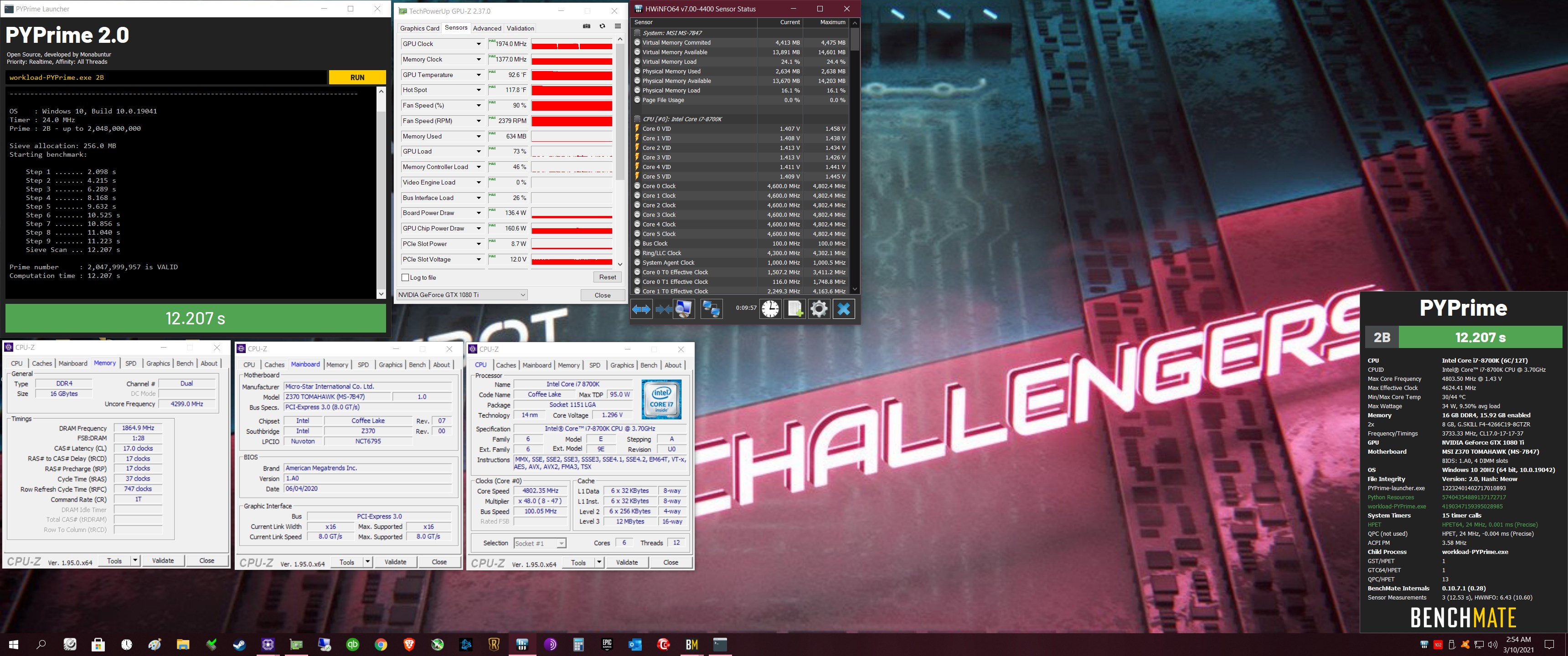Open Caches tab in Mainboard CPU-Z window
Image resolution: width=1568 pixels, height=656 pixels.
tap(274, 364)
